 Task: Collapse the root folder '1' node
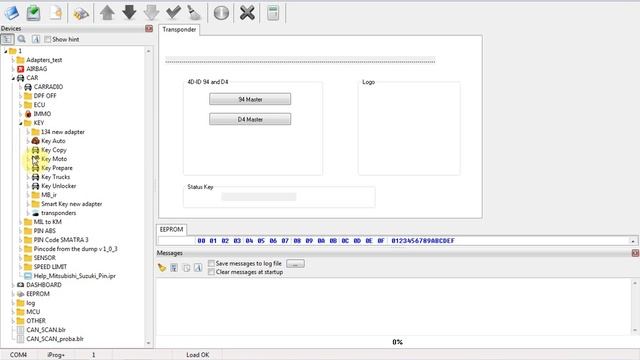tap(6, 51)
